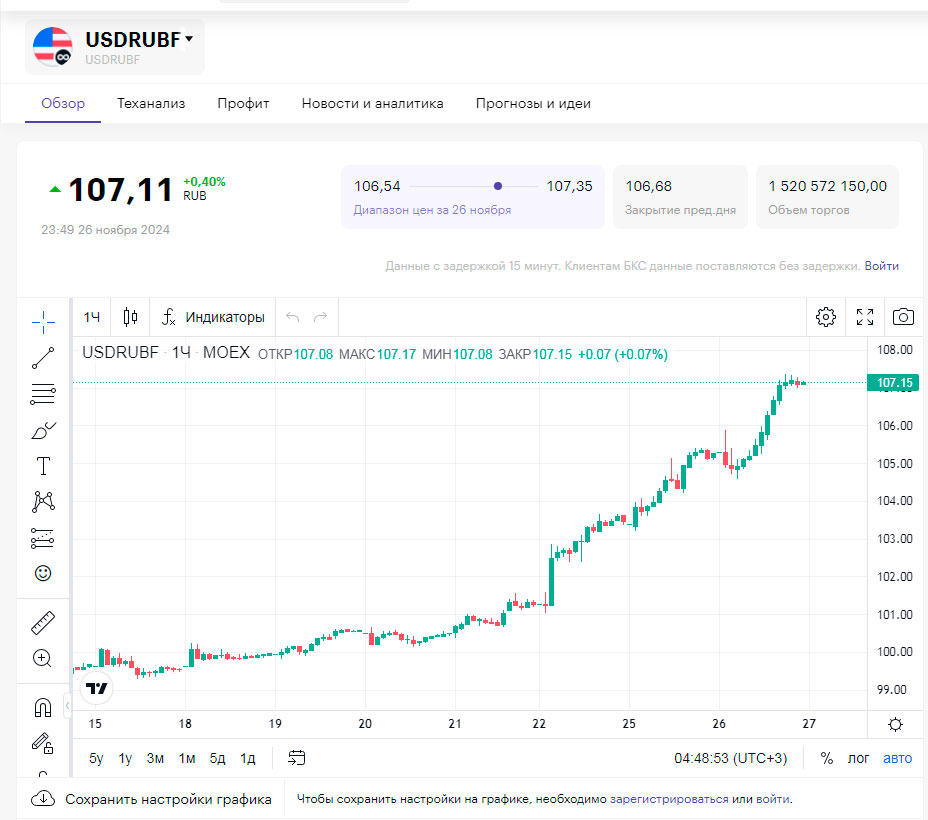This screenshot has height=820, width=928.
Task: Toggle the "авто" auto scale option
Action: pos(897,758)
